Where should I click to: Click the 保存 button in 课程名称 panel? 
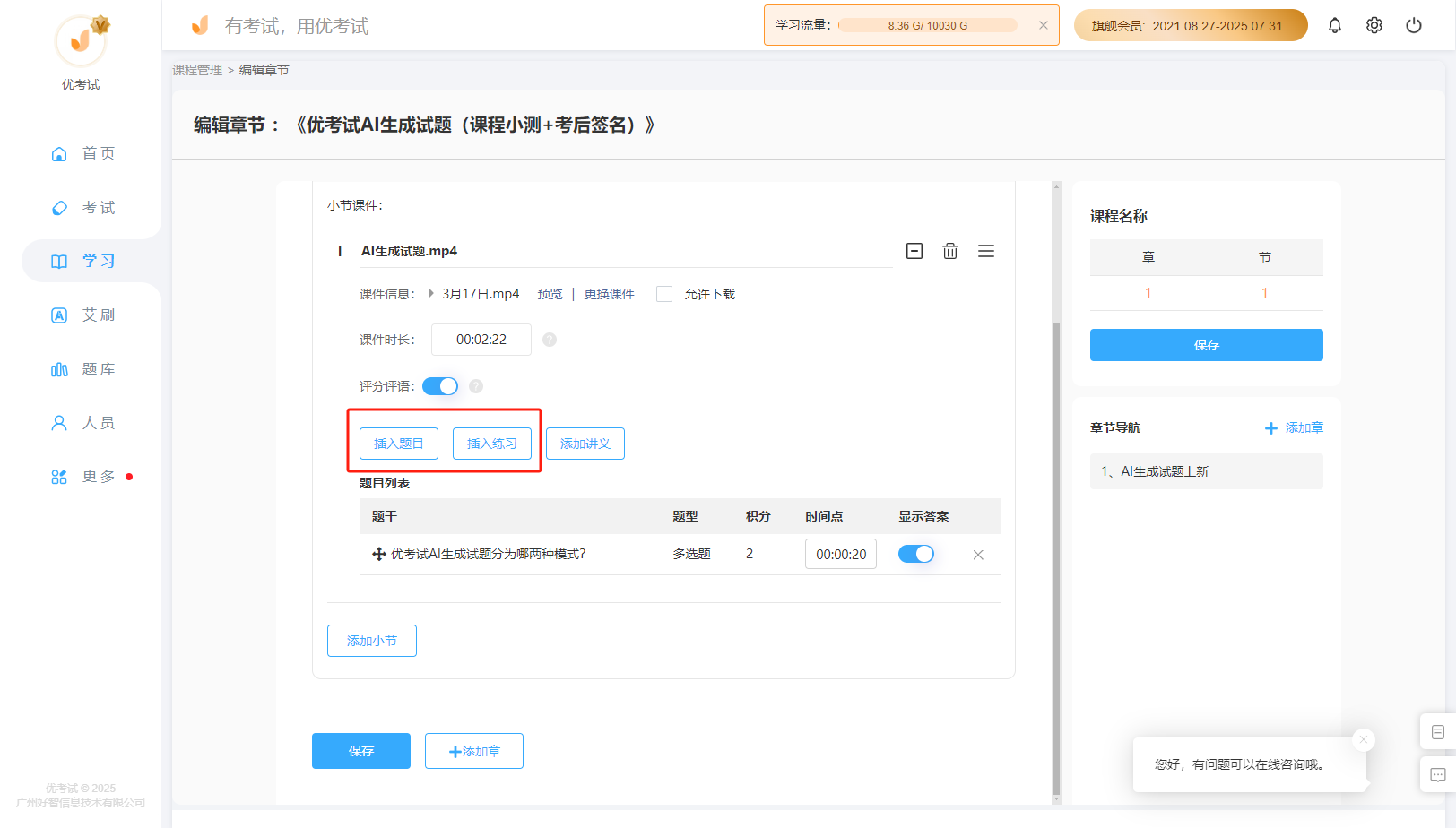point(1207,345)
